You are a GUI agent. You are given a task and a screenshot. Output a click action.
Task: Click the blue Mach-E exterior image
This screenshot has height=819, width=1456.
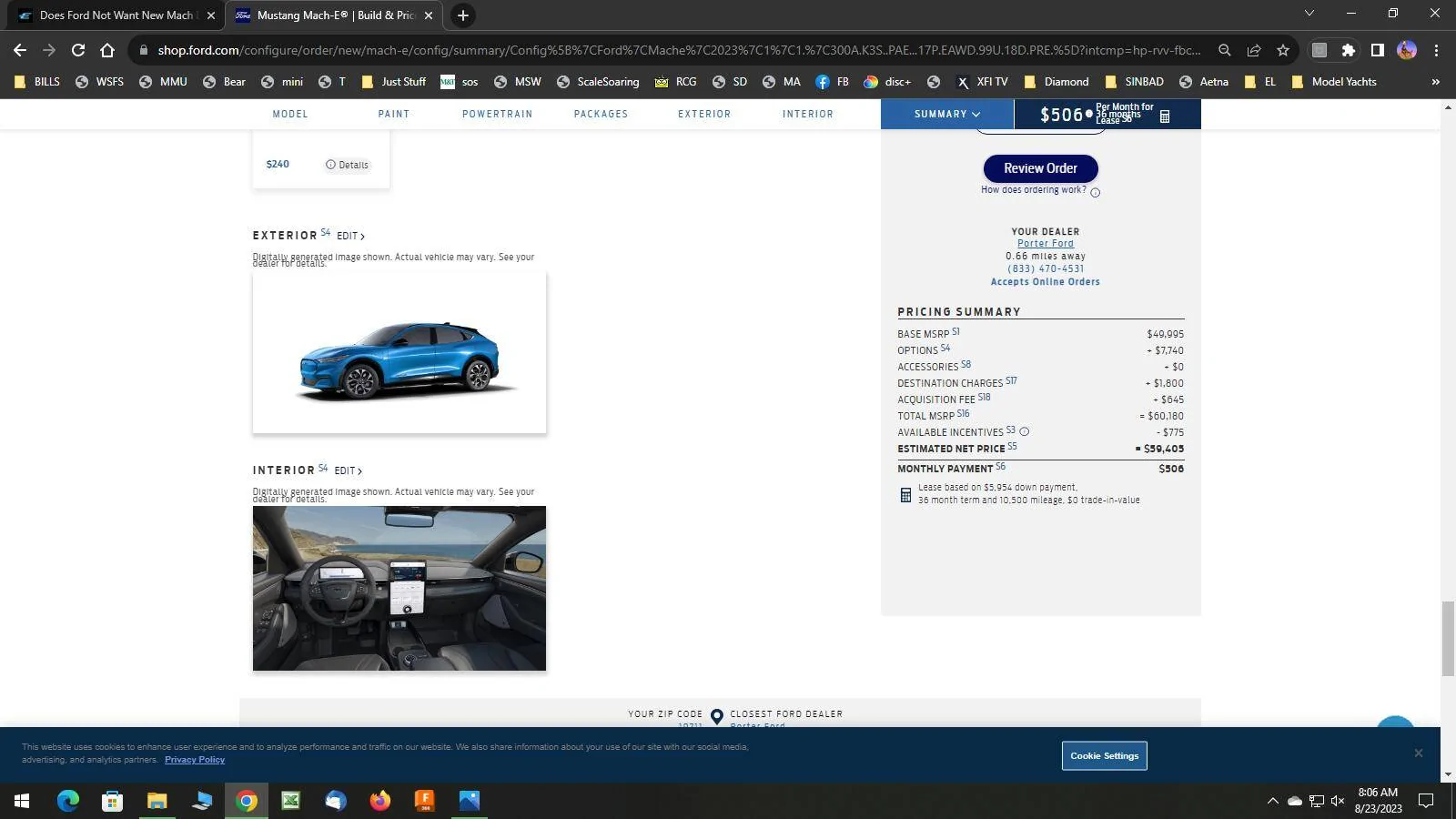(x=399, y=352)
